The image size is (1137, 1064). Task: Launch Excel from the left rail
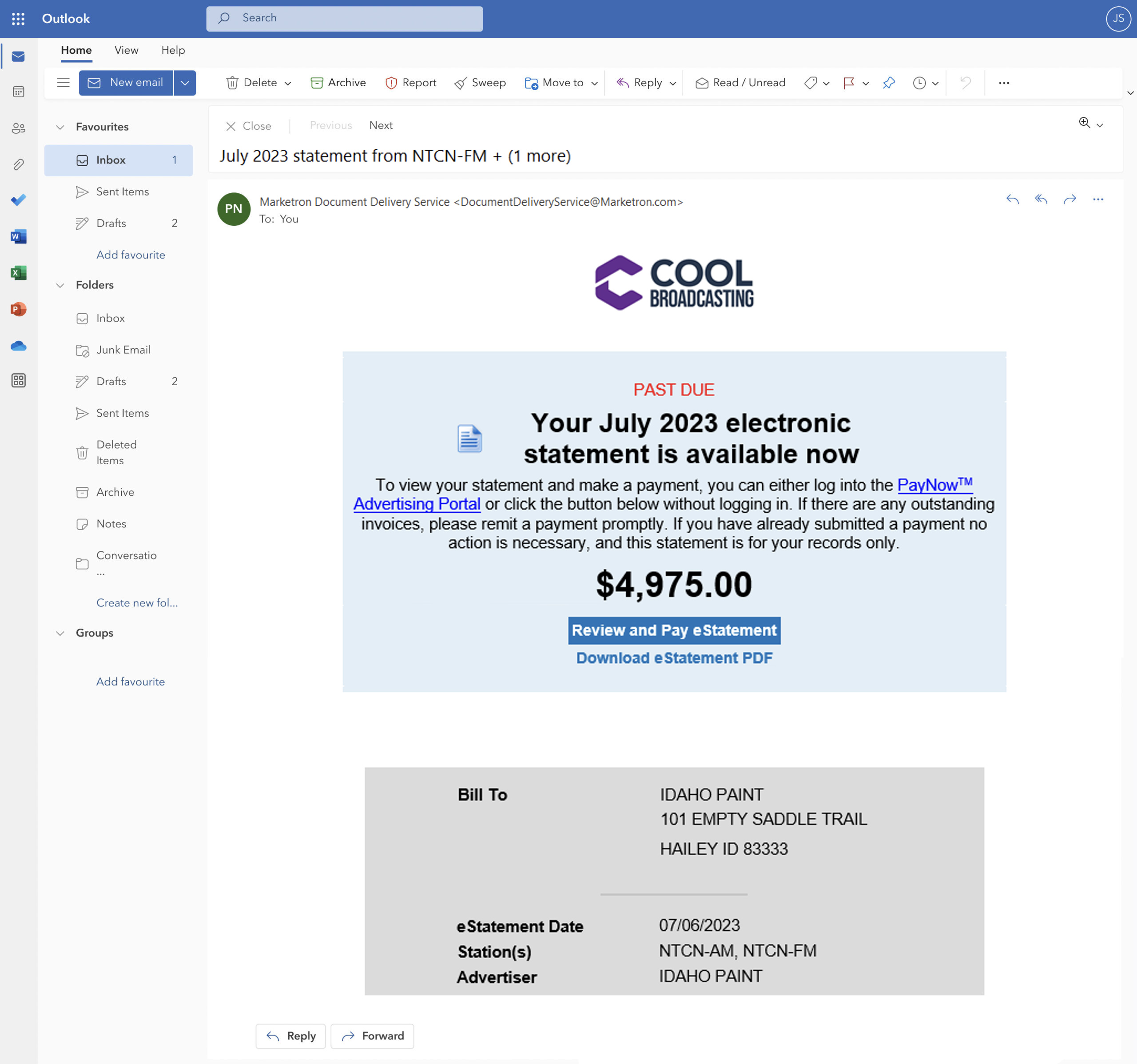coord(18,273)
